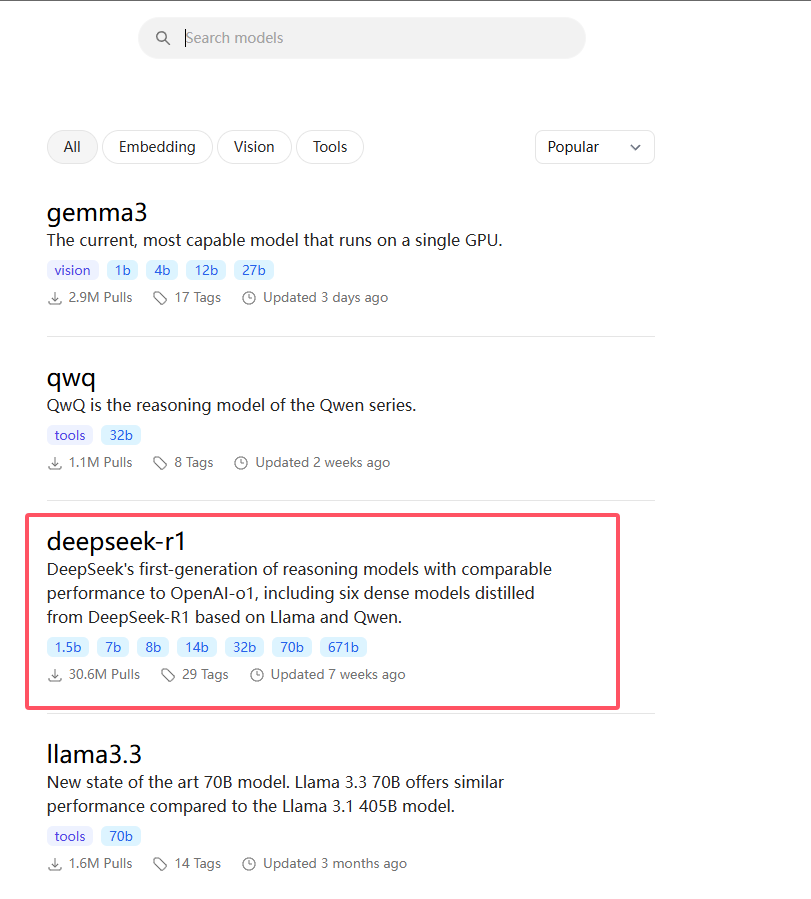Click the 7b tag under deepseek-r1
Screen dimensions: 811x899
(113, 647)
